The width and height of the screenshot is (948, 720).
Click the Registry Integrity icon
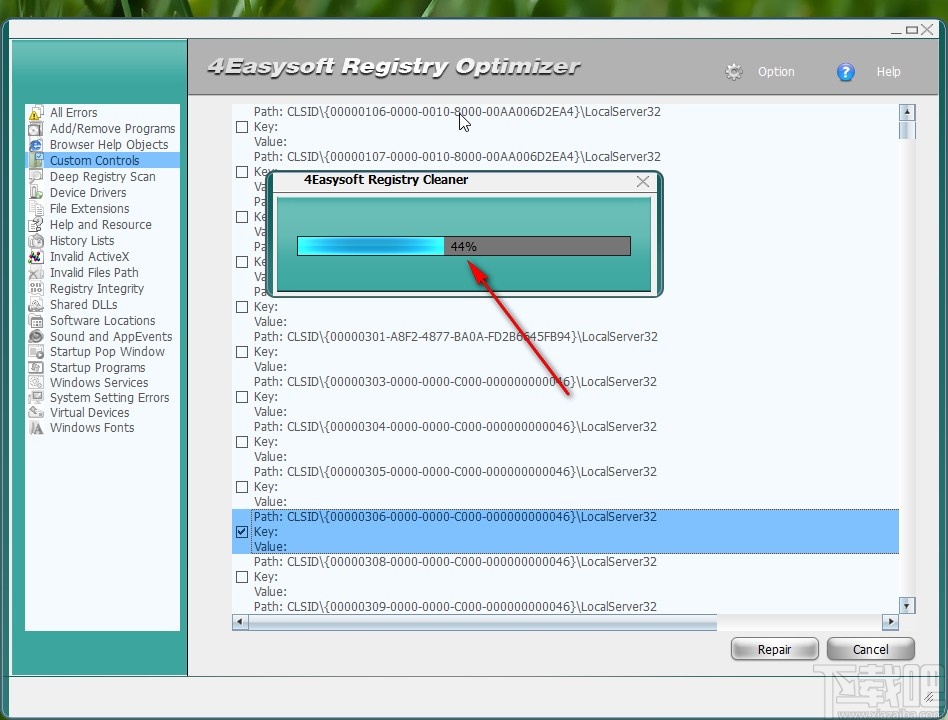coord(36,289)
